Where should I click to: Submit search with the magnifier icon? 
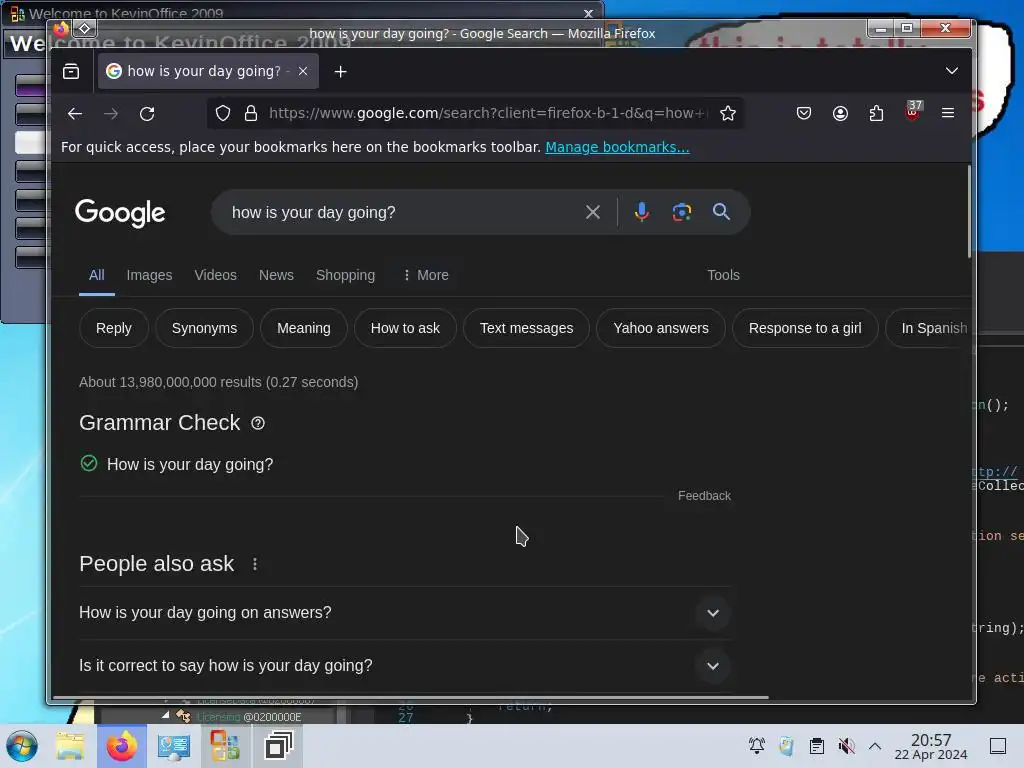tap(721, 212)
